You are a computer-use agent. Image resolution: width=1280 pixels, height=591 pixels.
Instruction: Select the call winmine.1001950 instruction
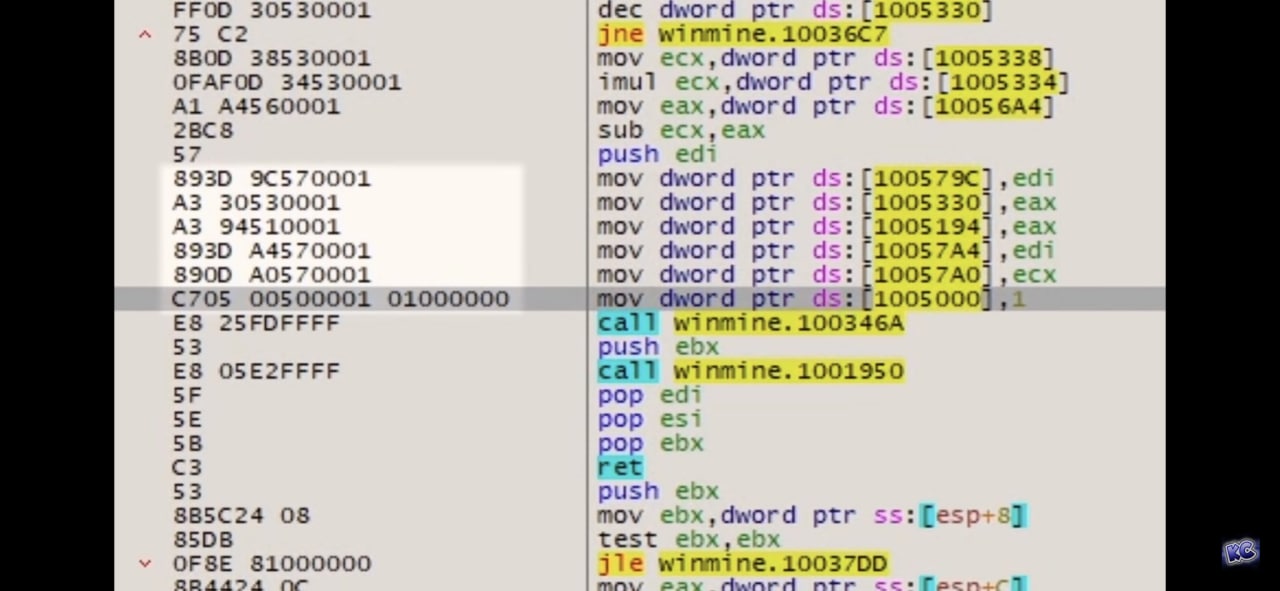click(x=751, y=370)
